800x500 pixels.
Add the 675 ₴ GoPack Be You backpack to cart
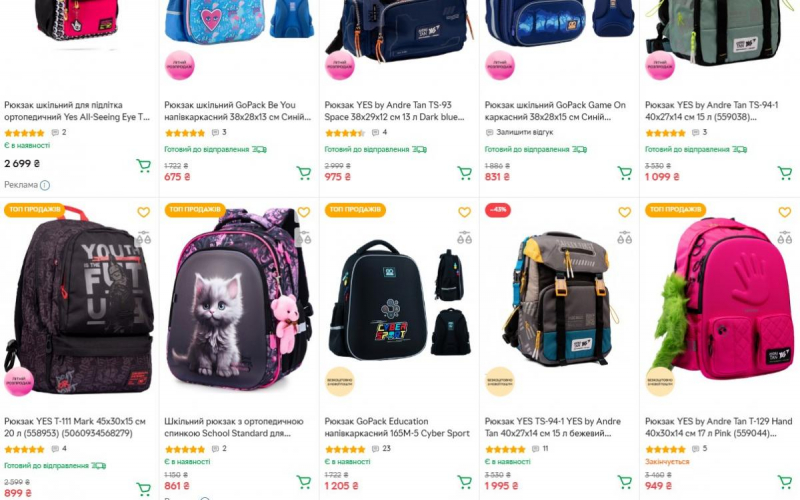pos(304,173)
